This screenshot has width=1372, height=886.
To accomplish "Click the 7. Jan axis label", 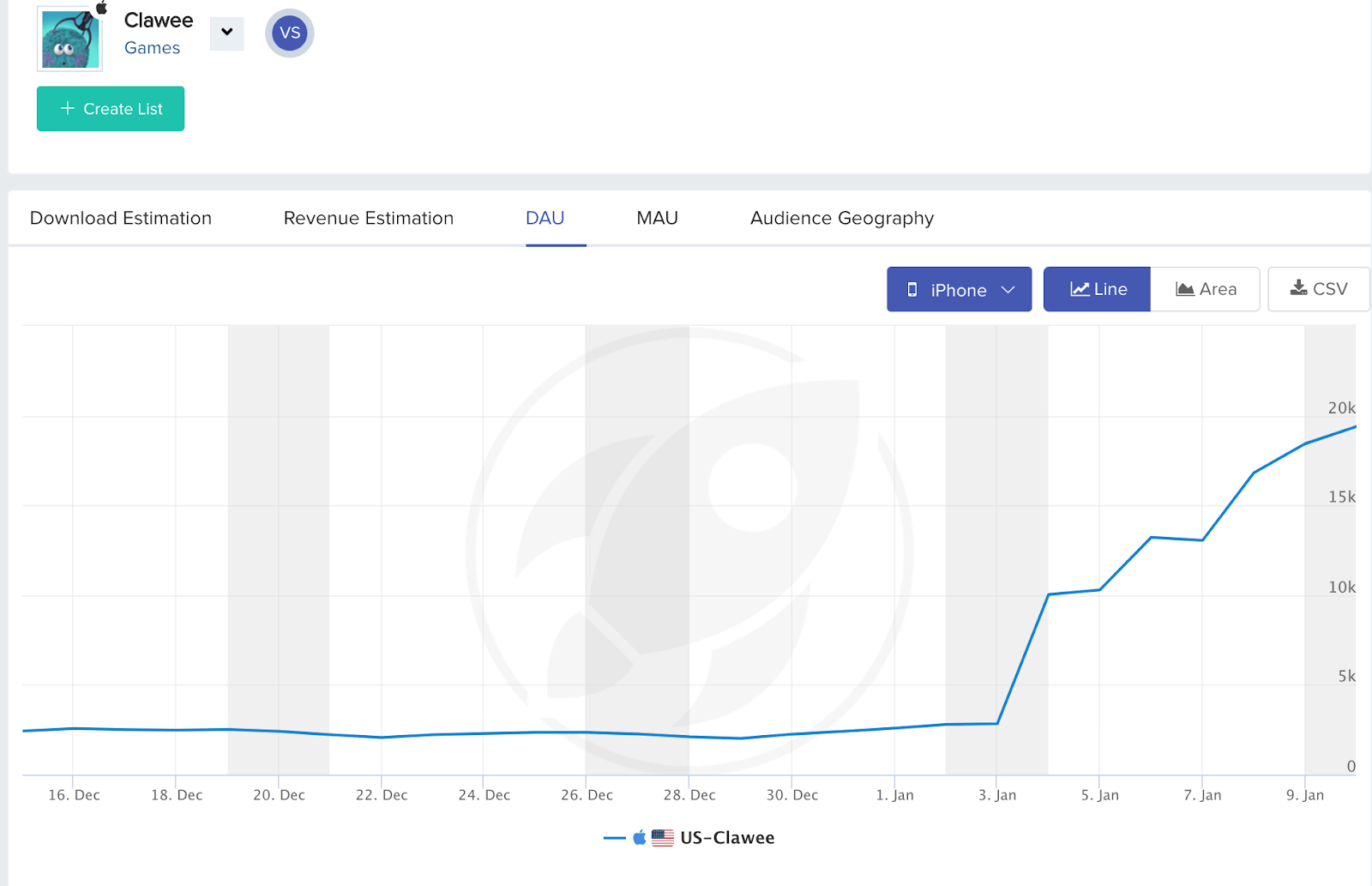I will pyautogui.click(x=1202, y=795).
